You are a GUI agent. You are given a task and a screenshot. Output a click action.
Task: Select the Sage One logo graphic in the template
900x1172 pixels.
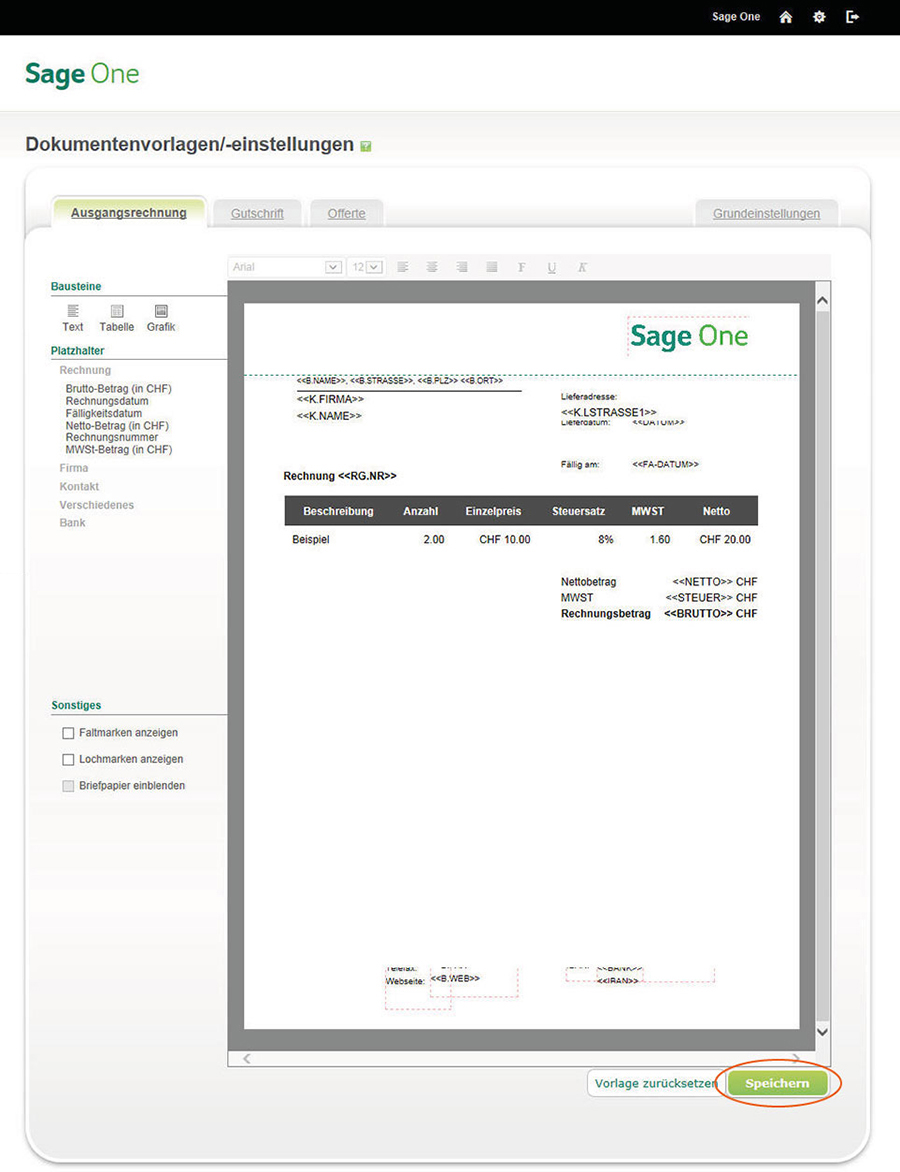click(688, 336)
